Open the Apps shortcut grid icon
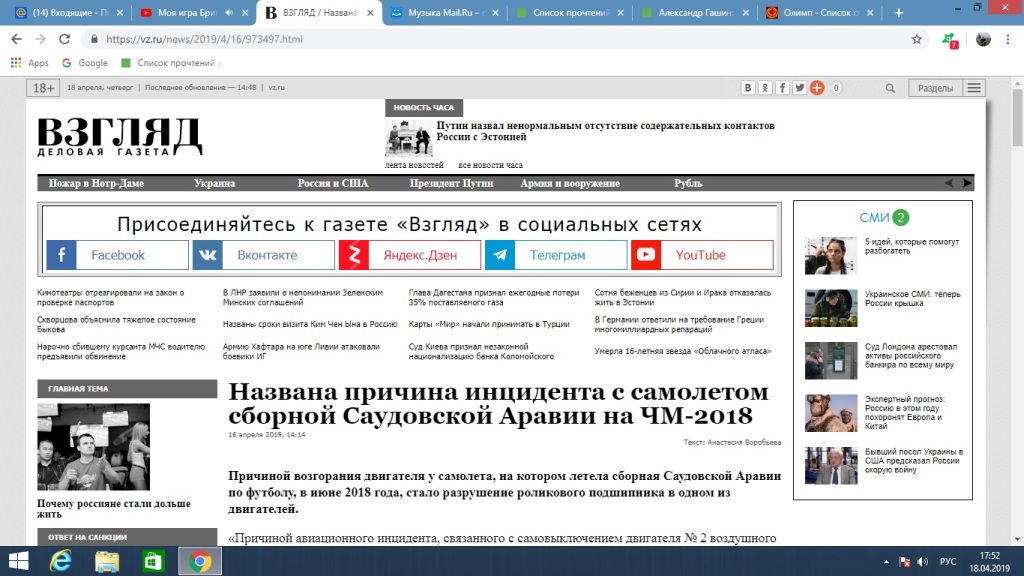The width and height of the screenshot is (1024, 576). [16, 63]
